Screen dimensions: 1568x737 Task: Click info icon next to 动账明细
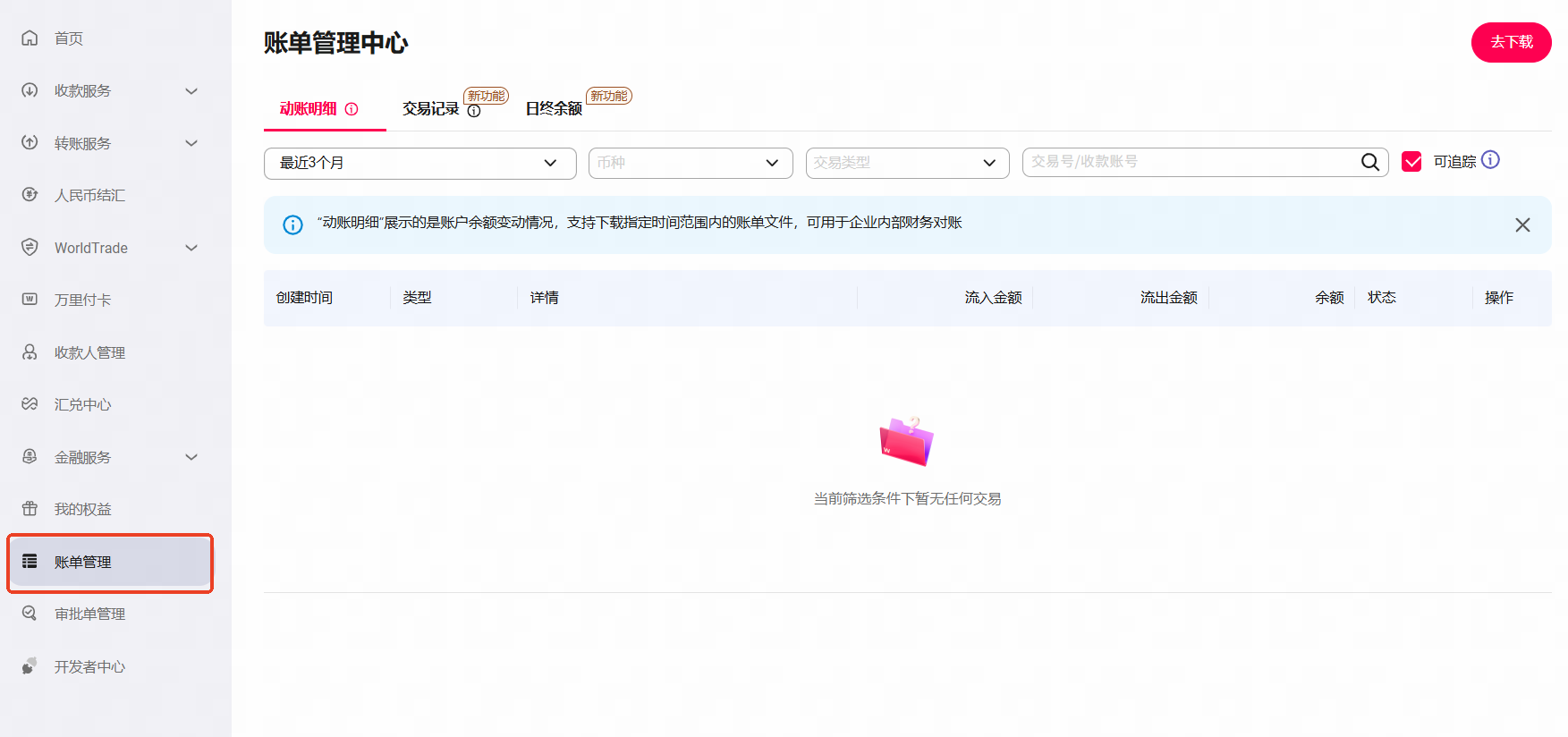[352, 109]
